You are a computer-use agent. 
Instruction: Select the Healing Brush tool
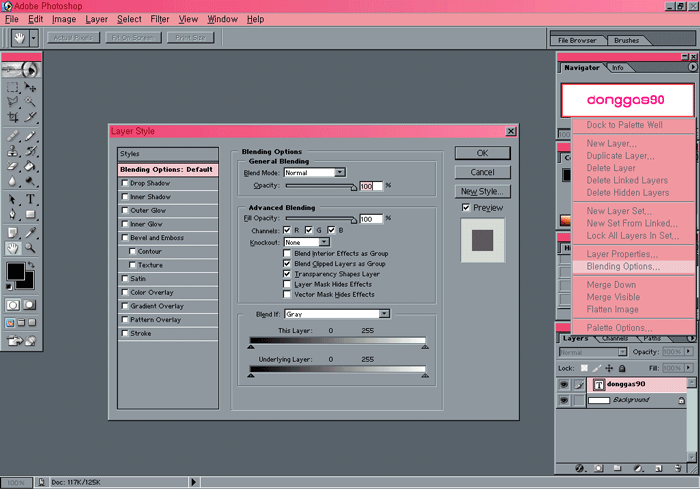[12, 135]
